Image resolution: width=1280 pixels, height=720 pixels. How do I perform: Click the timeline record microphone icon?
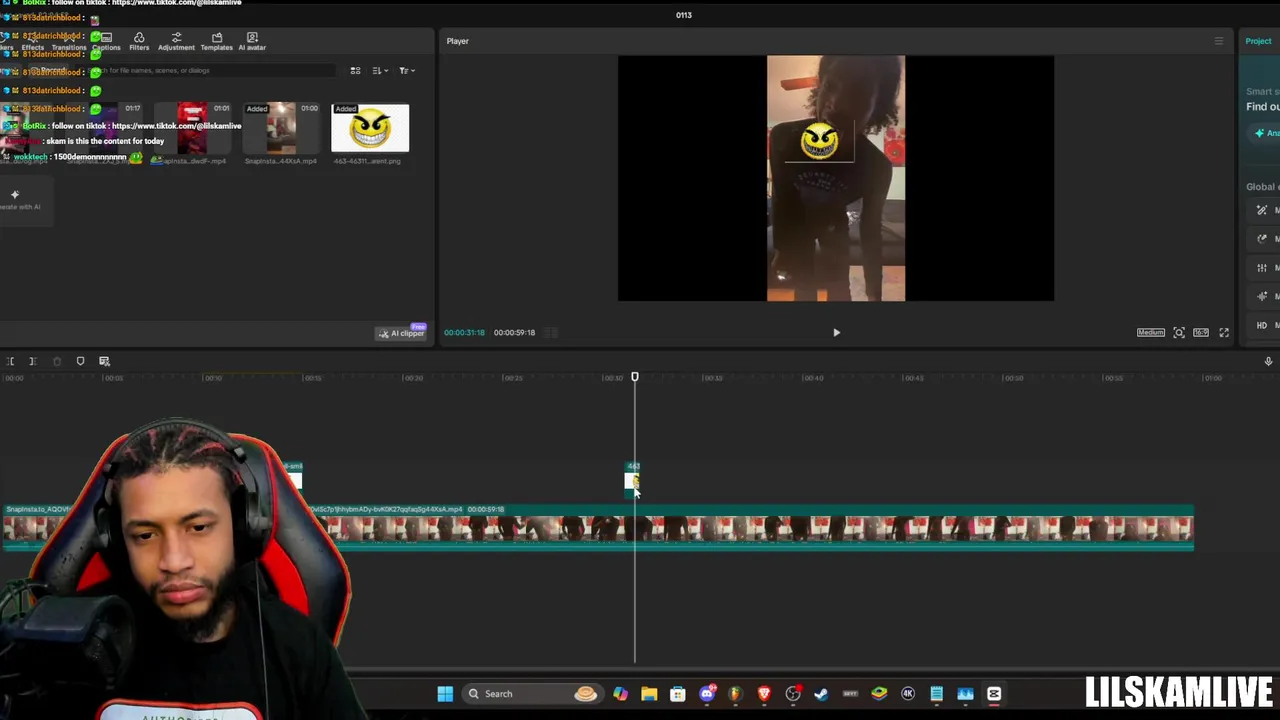(1268, 361)
